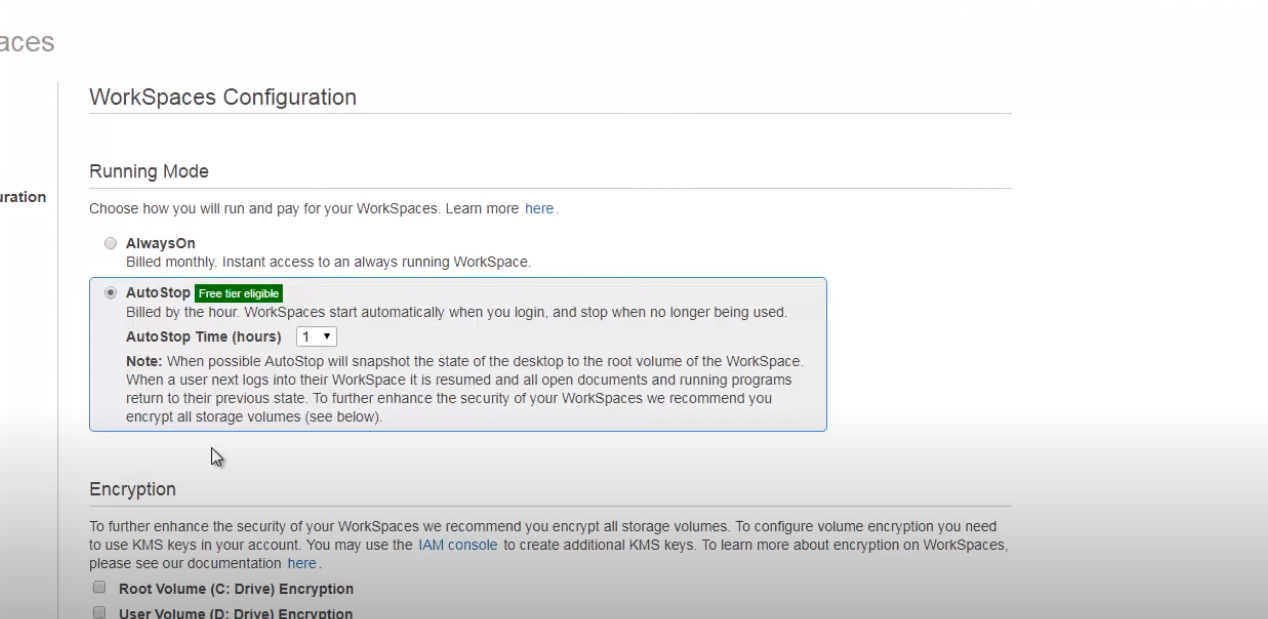Image resolution: width=1268 pixels, height=619 pixels.
Task: Click the AutoStop label text
Action: coord(157,293)
